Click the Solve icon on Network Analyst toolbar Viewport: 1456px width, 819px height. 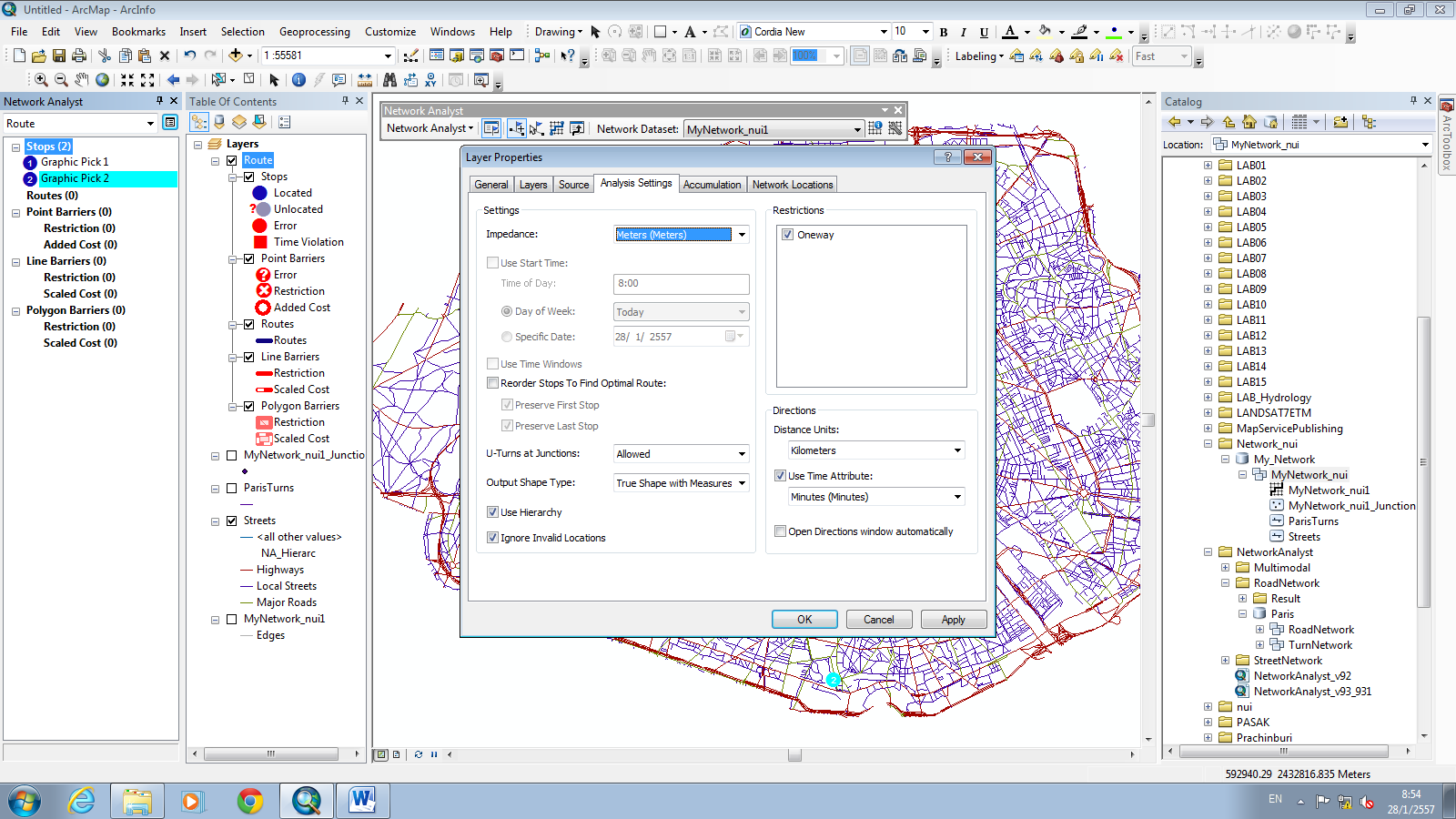(x=557, y=129)
